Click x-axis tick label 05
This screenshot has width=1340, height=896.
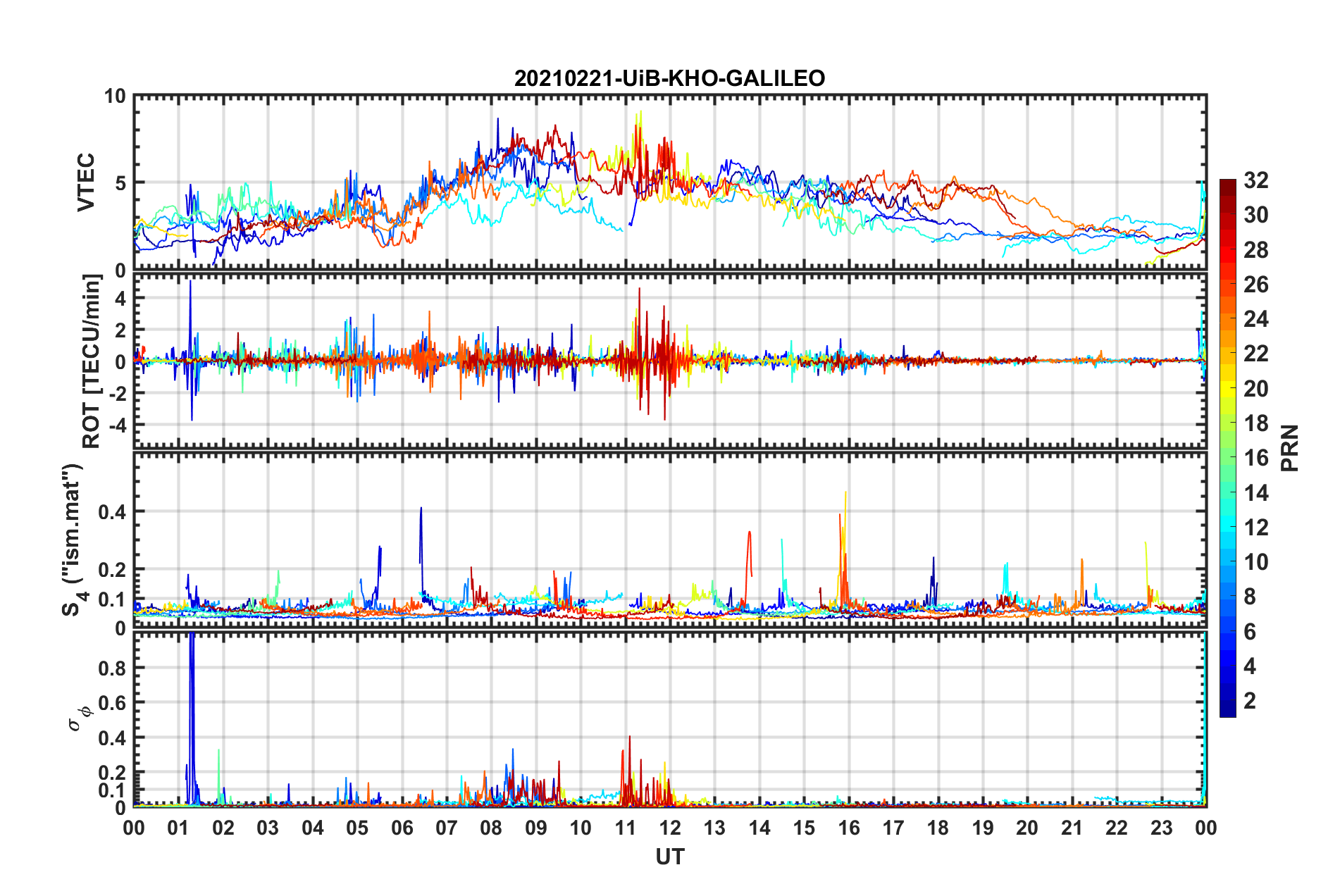click(x=357, y=828)
